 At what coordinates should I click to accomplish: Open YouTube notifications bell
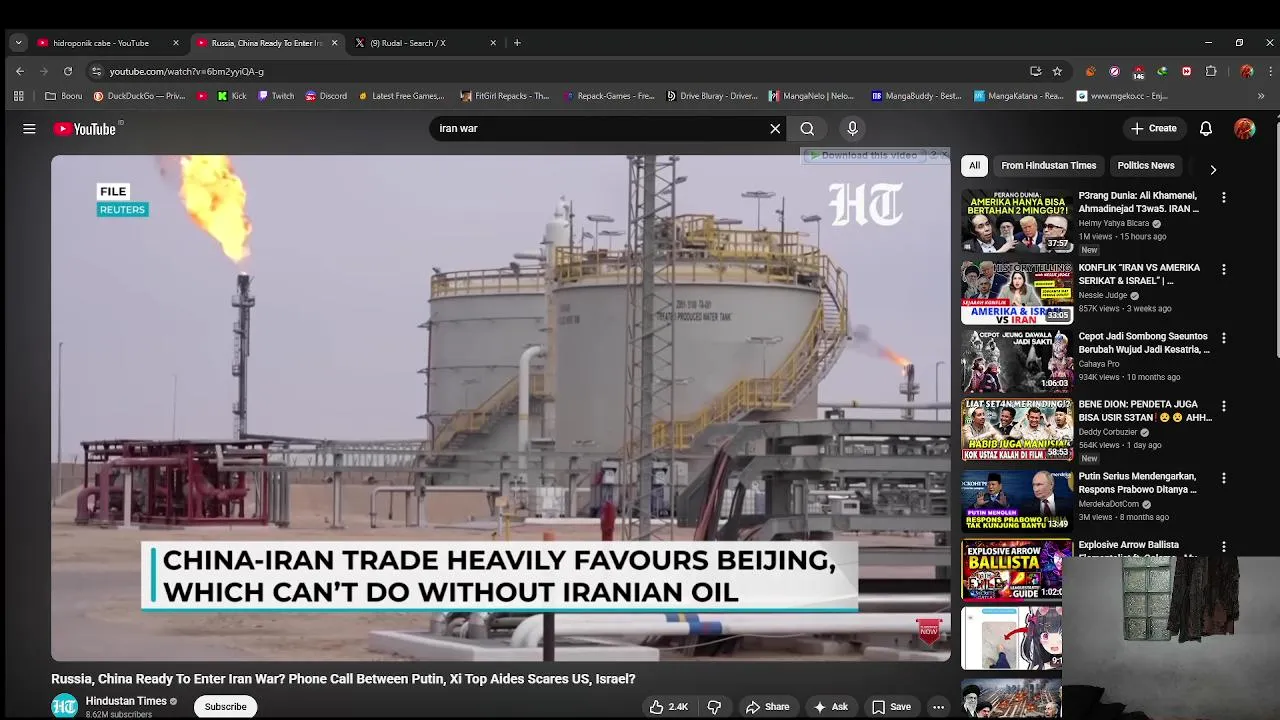coord(1206,128)
